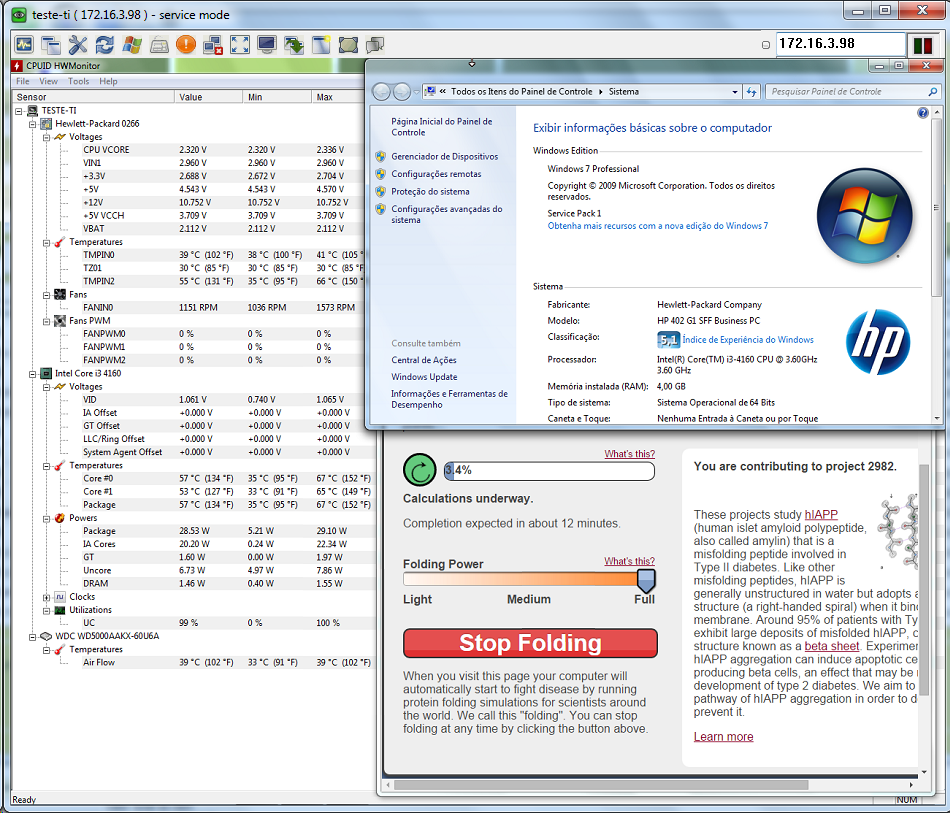Click the 3.4% folding progress bar
950x813 pixels.
coord(550,471)
